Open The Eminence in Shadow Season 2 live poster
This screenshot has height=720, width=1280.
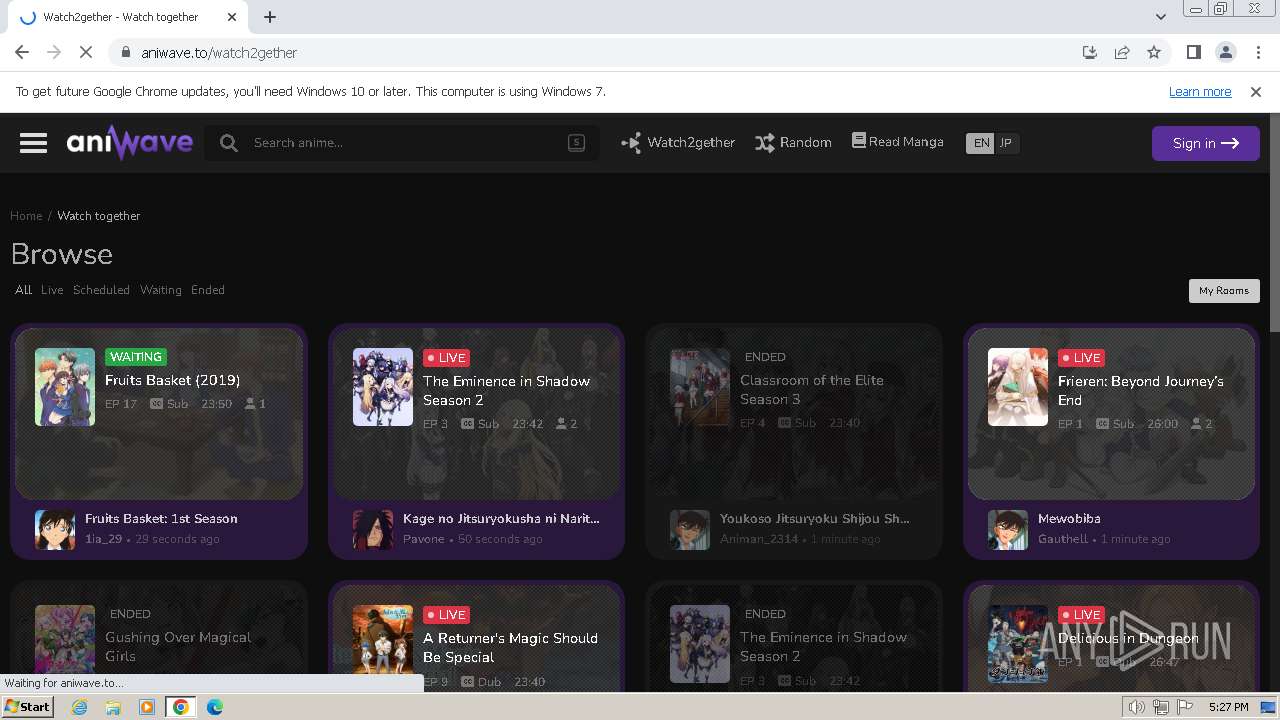pos(383,387)
